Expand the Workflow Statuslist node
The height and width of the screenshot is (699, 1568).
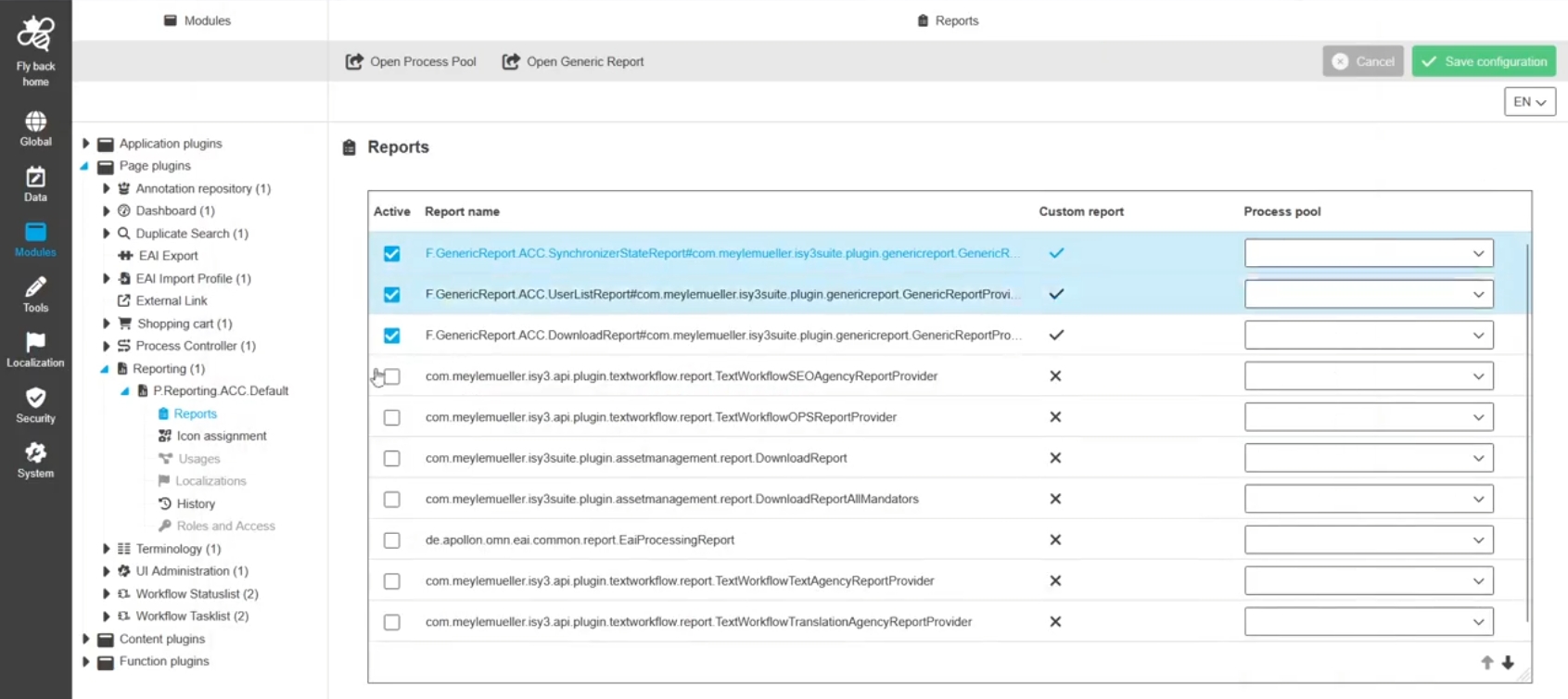point(107,594)
